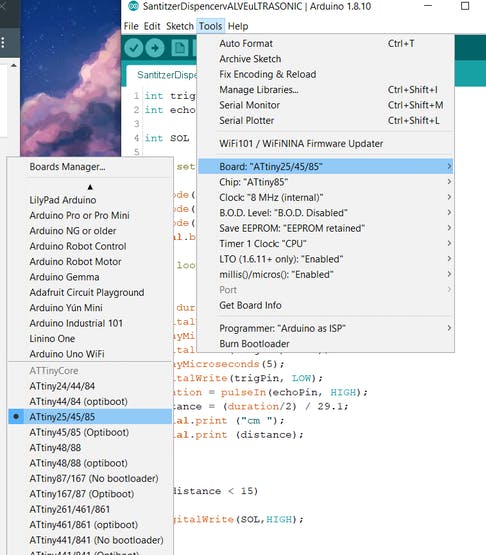Choose Auto Format
486x555 pixels.
(x=325, y=44)
